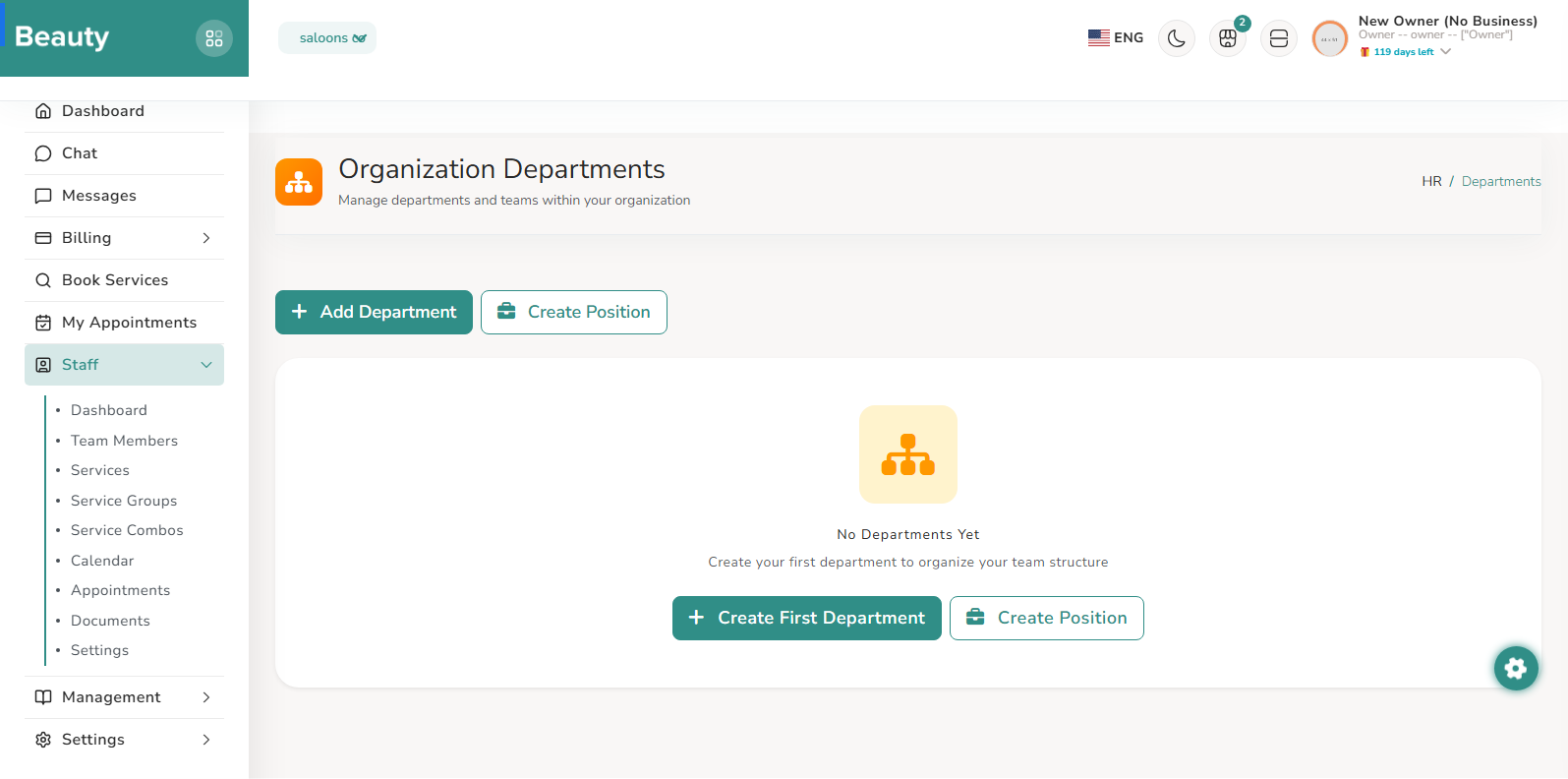Click the No Departments Yet text

[908, 534]
